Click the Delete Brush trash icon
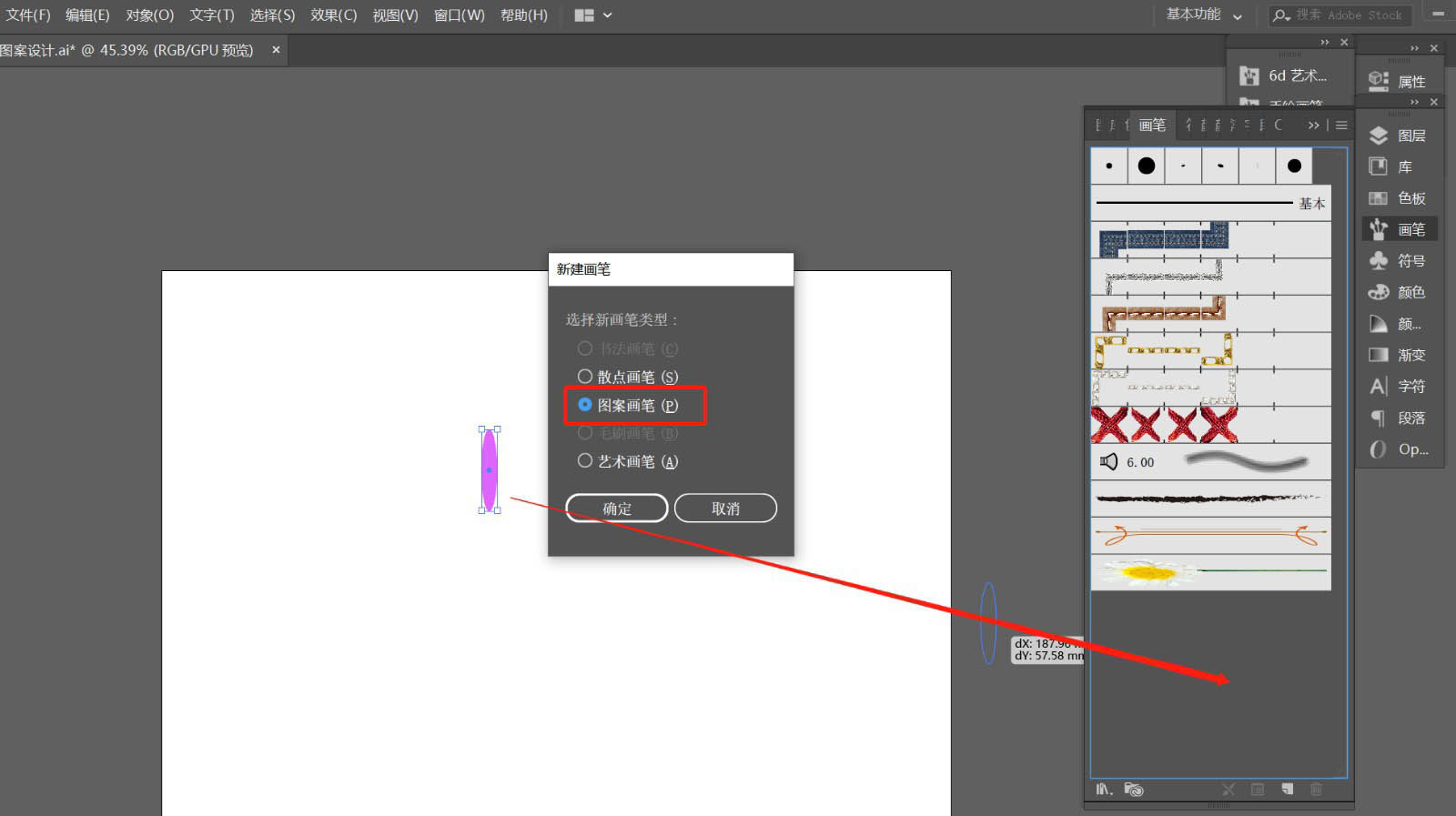Image resolution: width=1456 pixels, height=816 pixels. tap(1316, 789)
